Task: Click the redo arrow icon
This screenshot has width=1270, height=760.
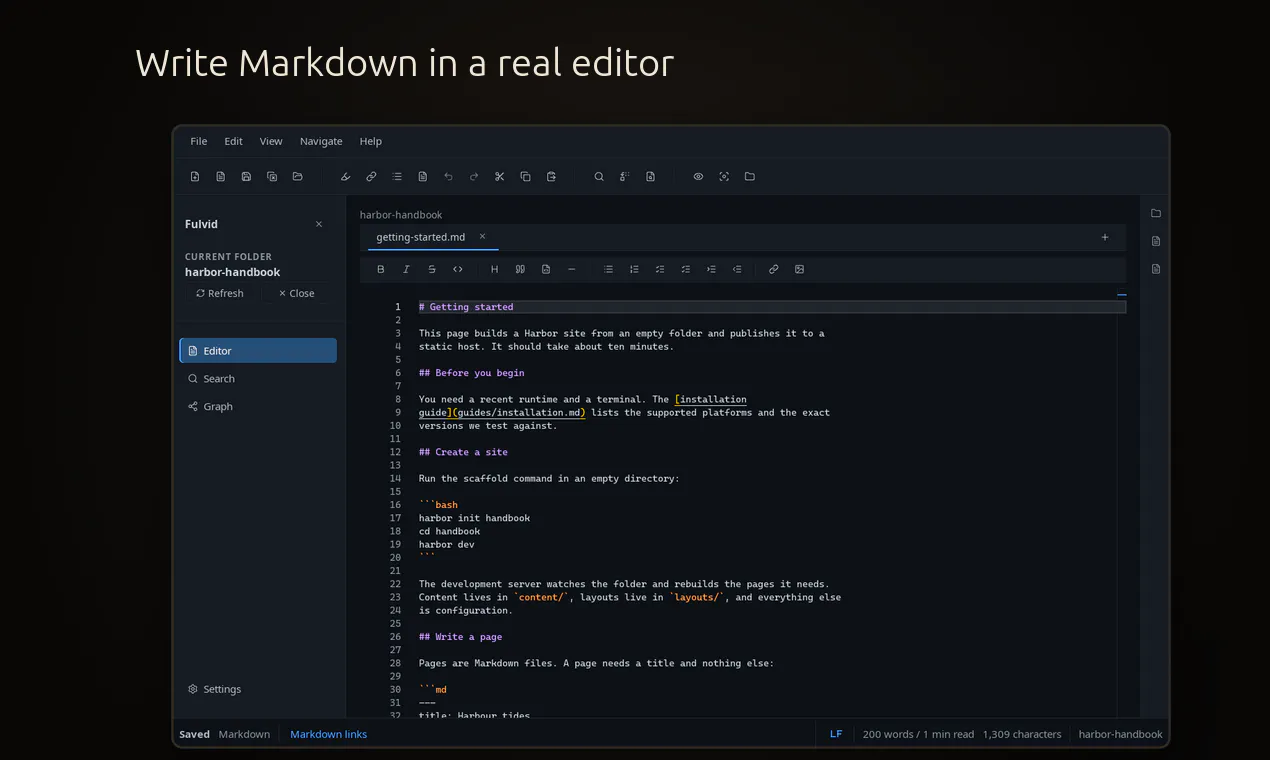Action: [x=474, y=177]
